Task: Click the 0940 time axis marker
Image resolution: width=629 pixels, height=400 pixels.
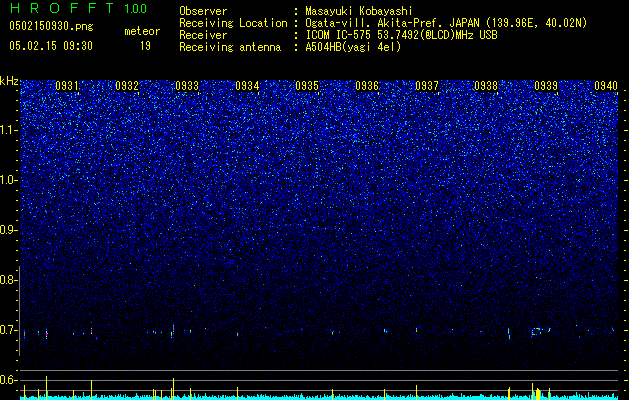Action: click(x=606, y=86)
